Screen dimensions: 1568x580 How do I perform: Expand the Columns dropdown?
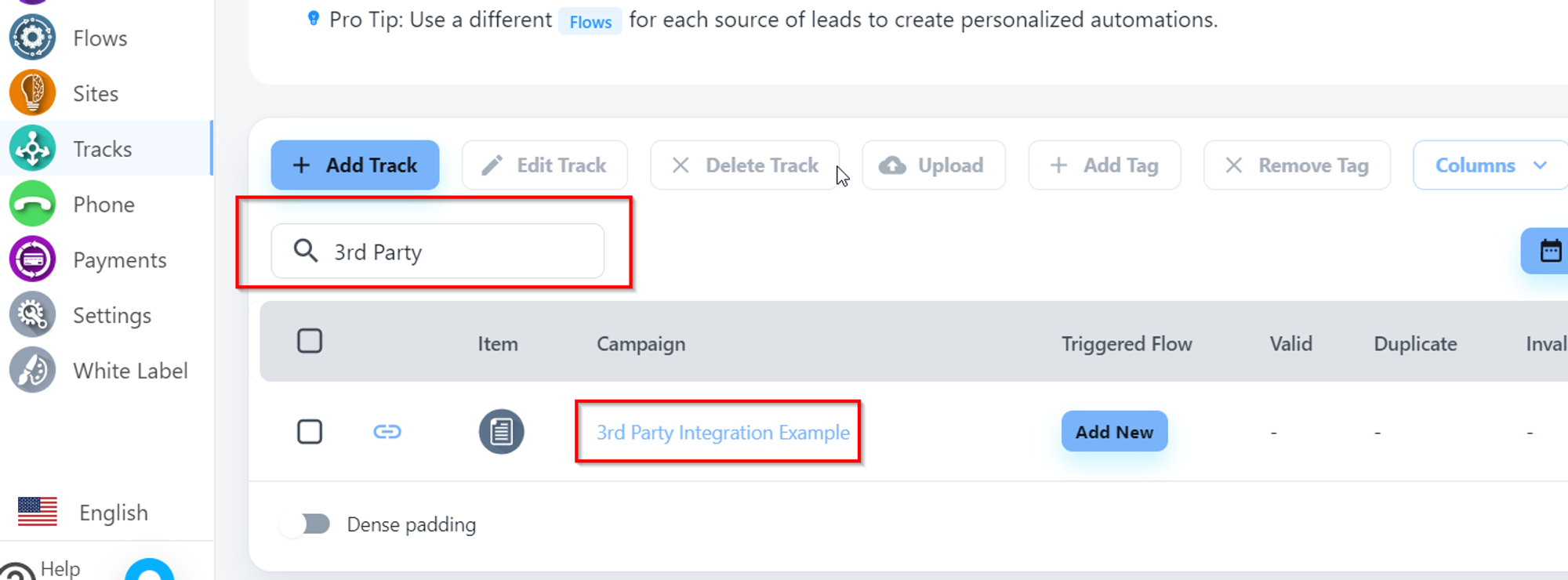pyautogui.click(x=1490, y=165)
